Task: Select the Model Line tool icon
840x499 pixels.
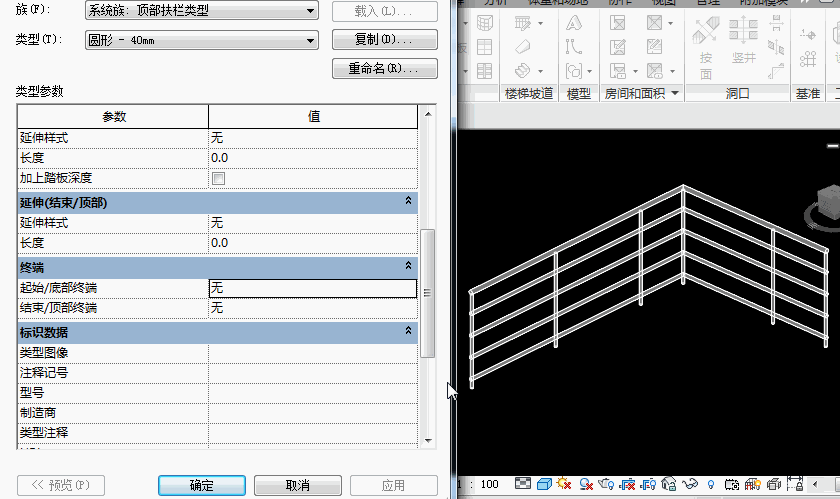Action: pos(574,47)
